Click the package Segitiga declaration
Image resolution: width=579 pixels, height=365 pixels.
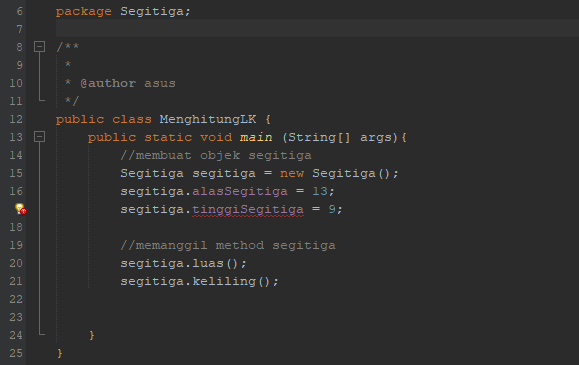coord(123,11)
